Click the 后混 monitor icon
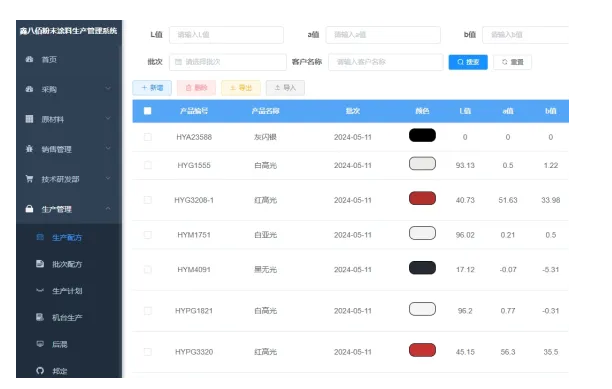This screenshot has width=612, height=389. coord(40,344)
